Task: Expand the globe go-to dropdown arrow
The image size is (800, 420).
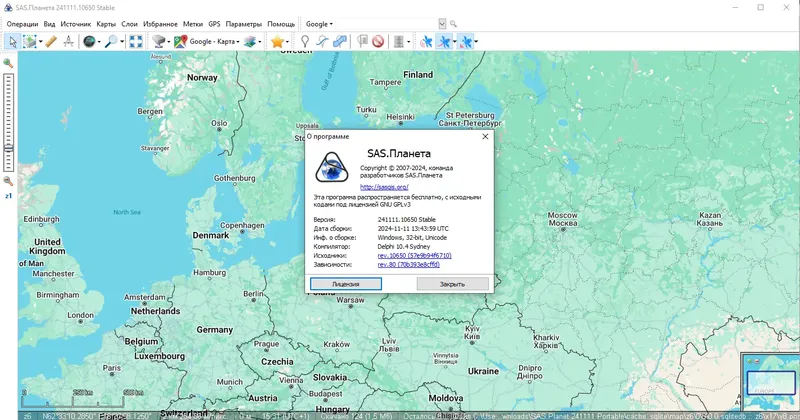Action: tap(99, 42)
